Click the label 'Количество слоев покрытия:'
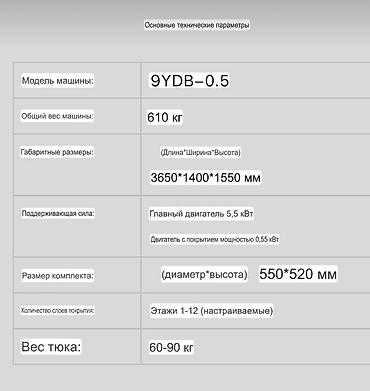Screen dimensions: 370x391 point(57,311)
